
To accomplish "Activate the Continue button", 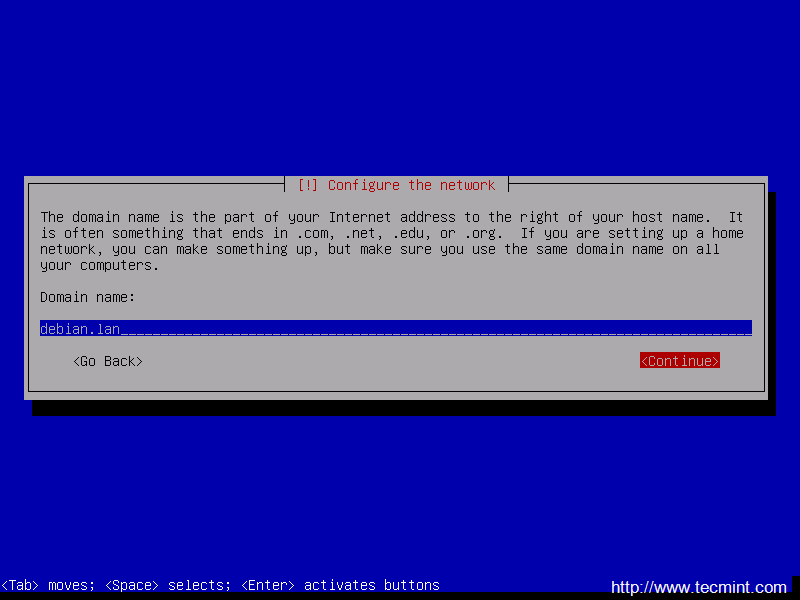I will point(680,361).
